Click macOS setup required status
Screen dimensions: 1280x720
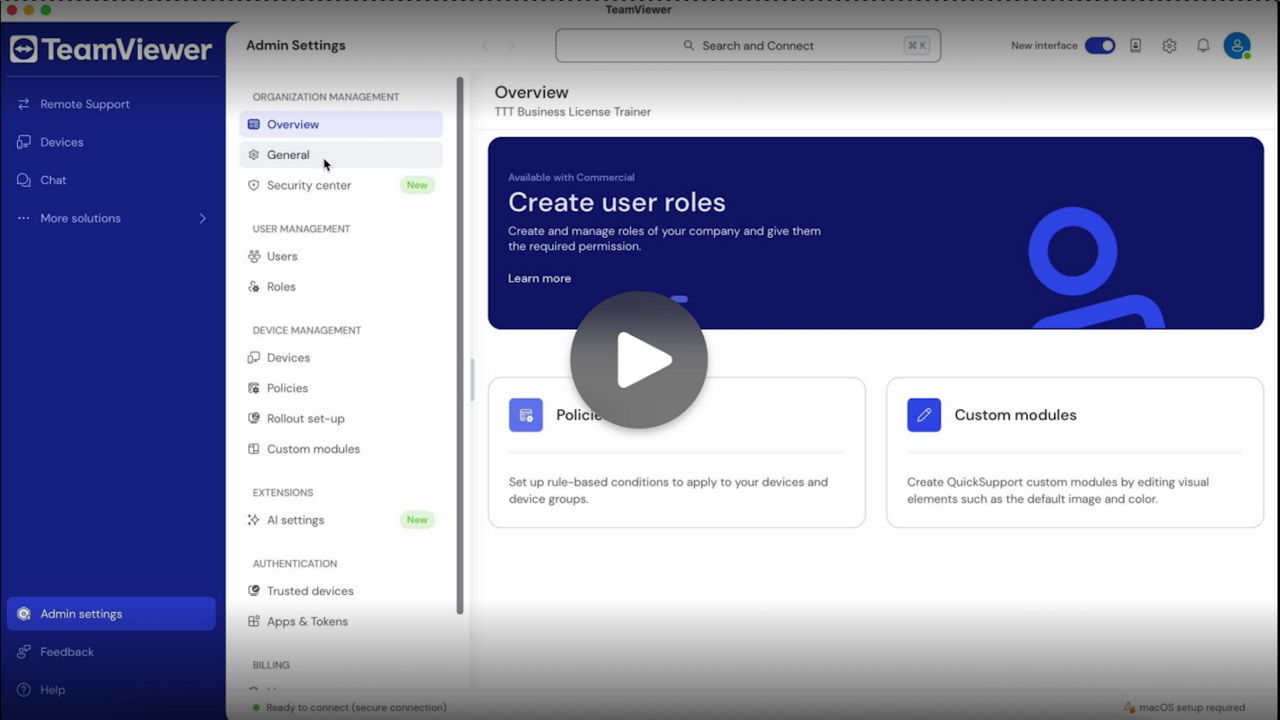1185,707
